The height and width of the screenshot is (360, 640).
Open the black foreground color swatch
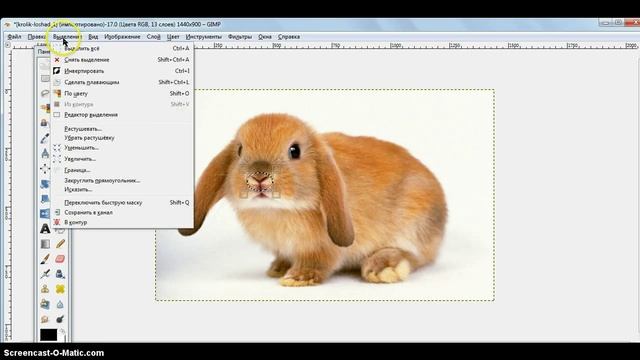click(x=48, y=335)
